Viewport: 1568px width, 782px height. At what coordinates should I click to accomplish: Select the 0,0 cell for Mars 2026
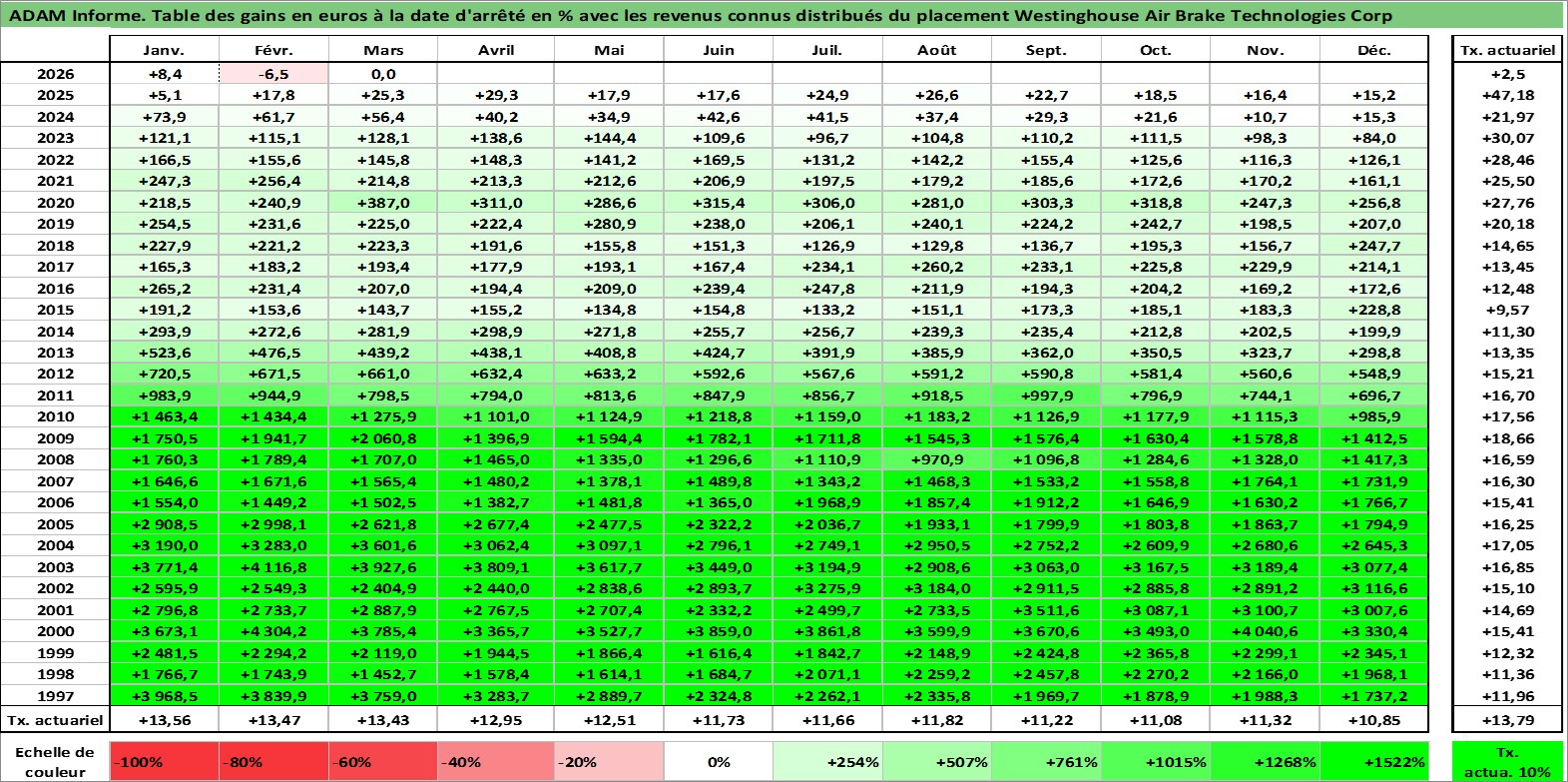(383, 74)
